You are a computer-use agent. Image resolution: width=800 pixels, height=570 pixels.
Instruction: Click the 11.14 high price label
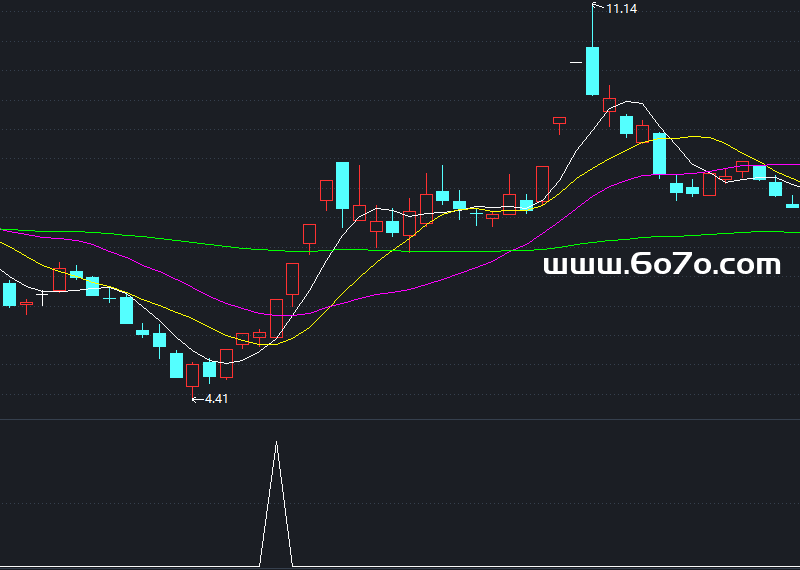[x=621, y=8]
